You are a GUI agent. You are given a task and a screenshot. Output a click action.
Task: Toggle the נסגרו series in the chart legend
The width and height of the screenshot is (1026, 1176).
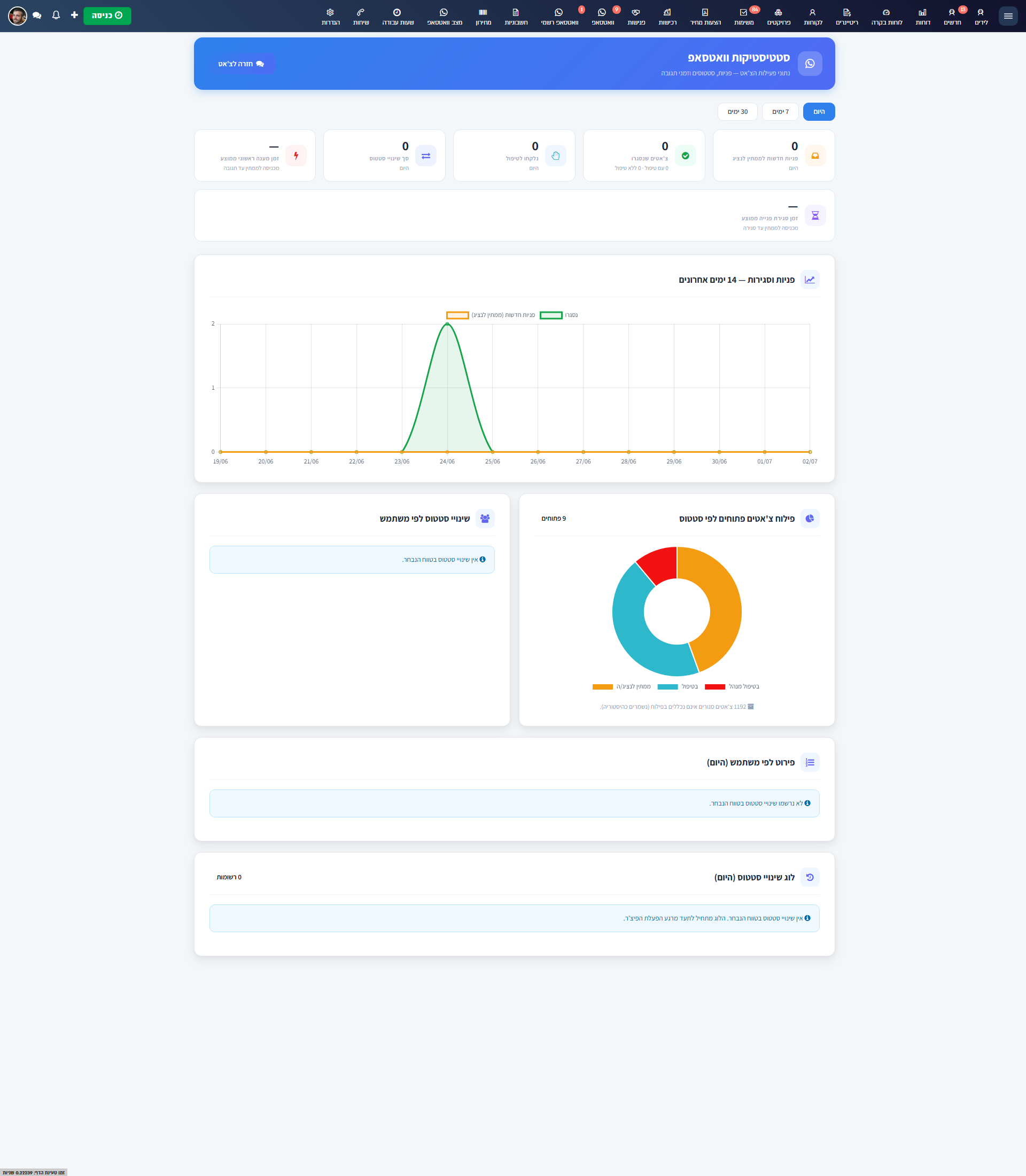pyautogui.click(x=559, y=315)
